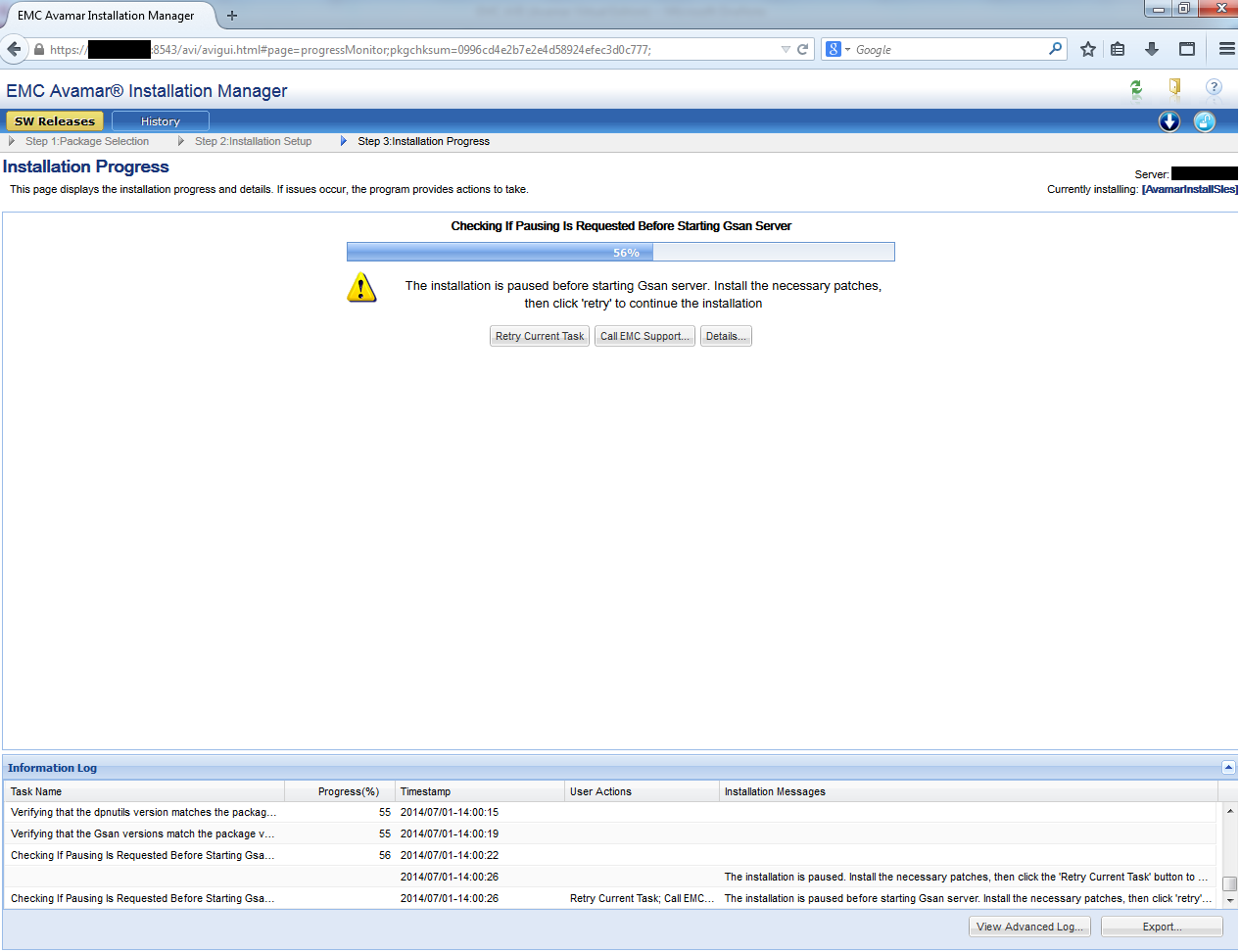1240x952 pixels.
Task: Click the yellow warning triangle icon
Action: coord(361,288)
